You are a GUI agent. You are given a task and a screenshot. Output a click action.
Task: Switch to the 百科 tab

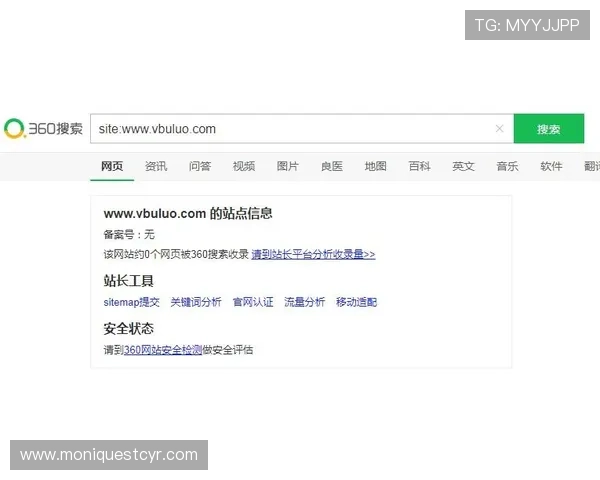(x=419, y=166)
